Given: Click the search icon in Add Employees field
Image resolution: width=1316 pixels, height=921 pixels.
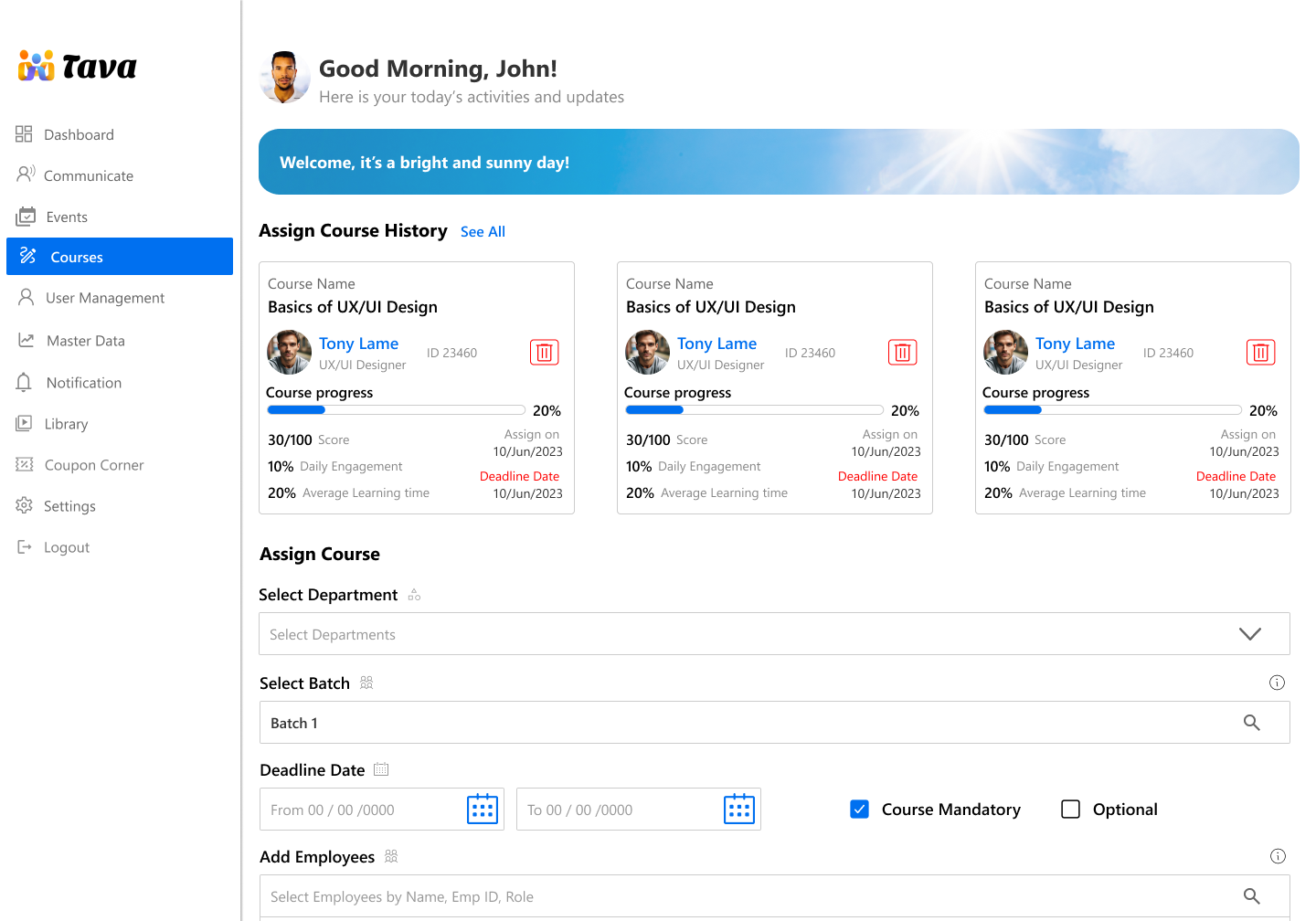Looking at the screenshot, I should pyautogui.click(x=1251, y=896).
